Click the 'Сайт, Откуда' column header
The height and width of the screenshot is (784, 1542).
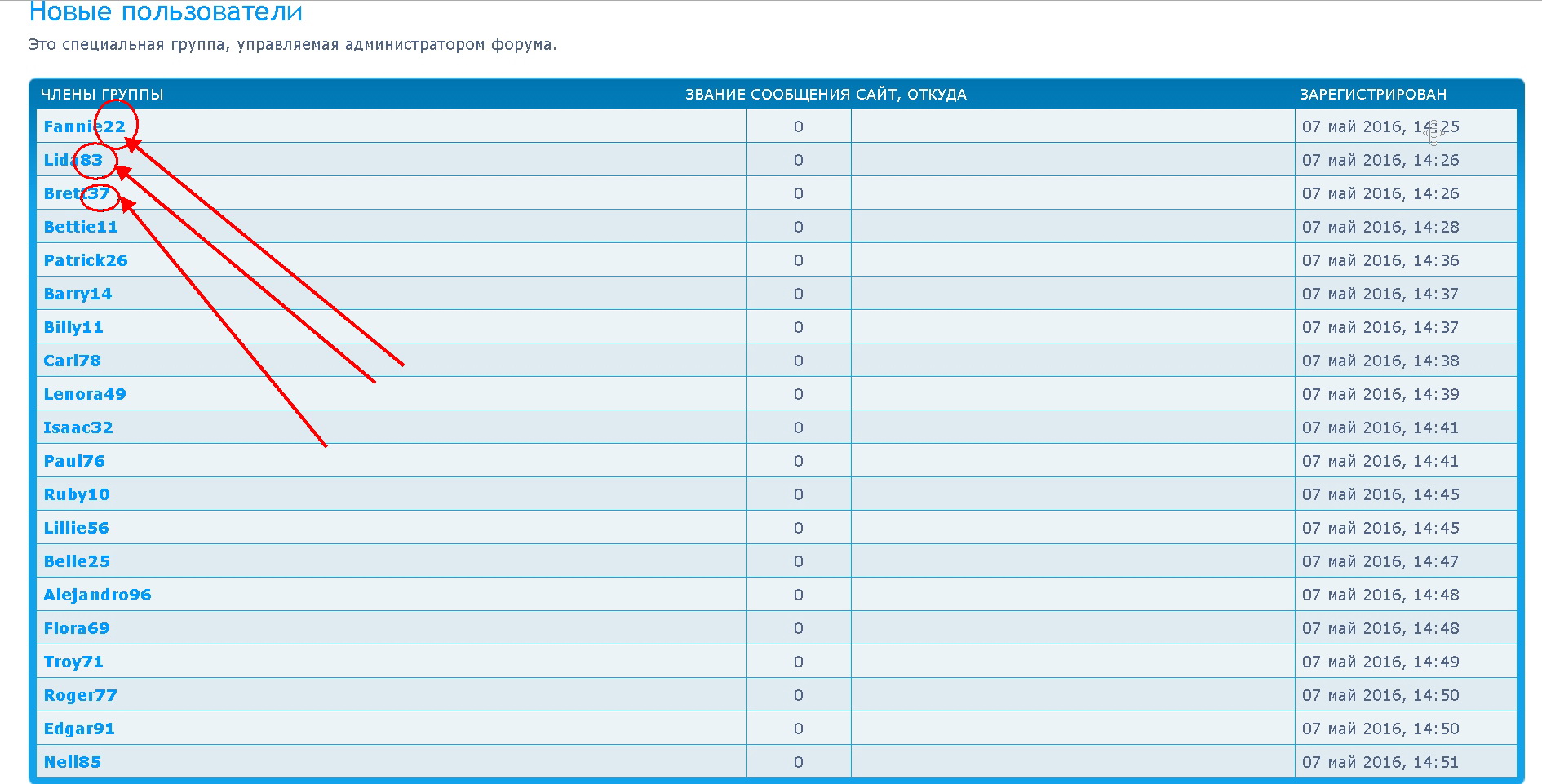click(911, 95)
